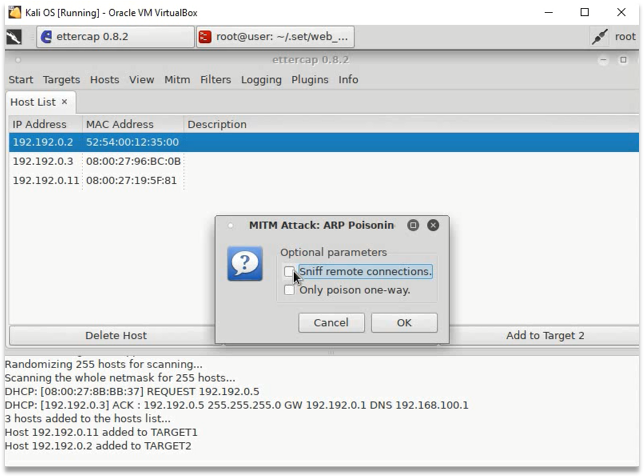Toggle Only poison one-way checkbox

(289, 290)
